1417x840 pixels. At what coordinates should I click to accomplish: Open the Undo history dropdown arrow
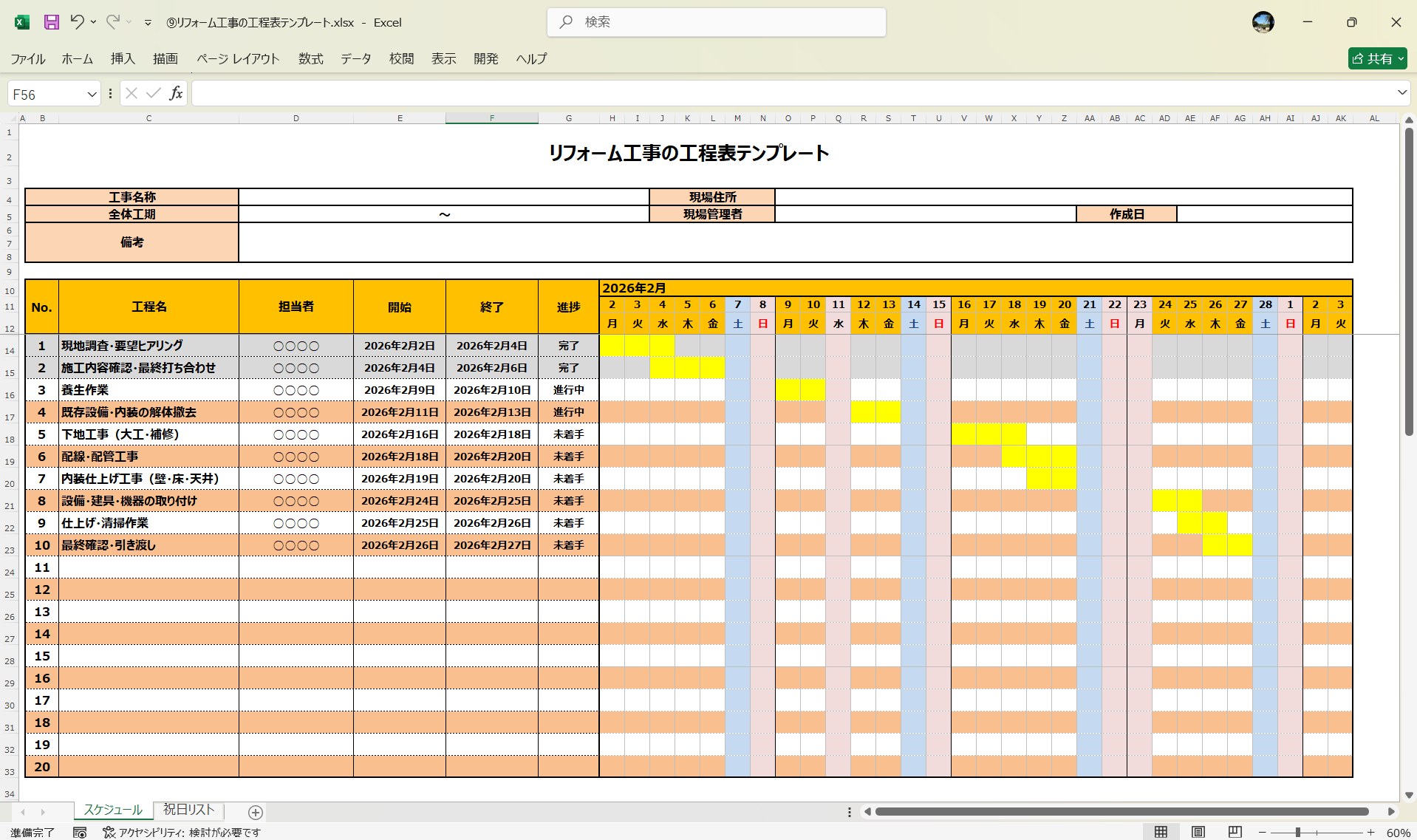tap(93, 22)
